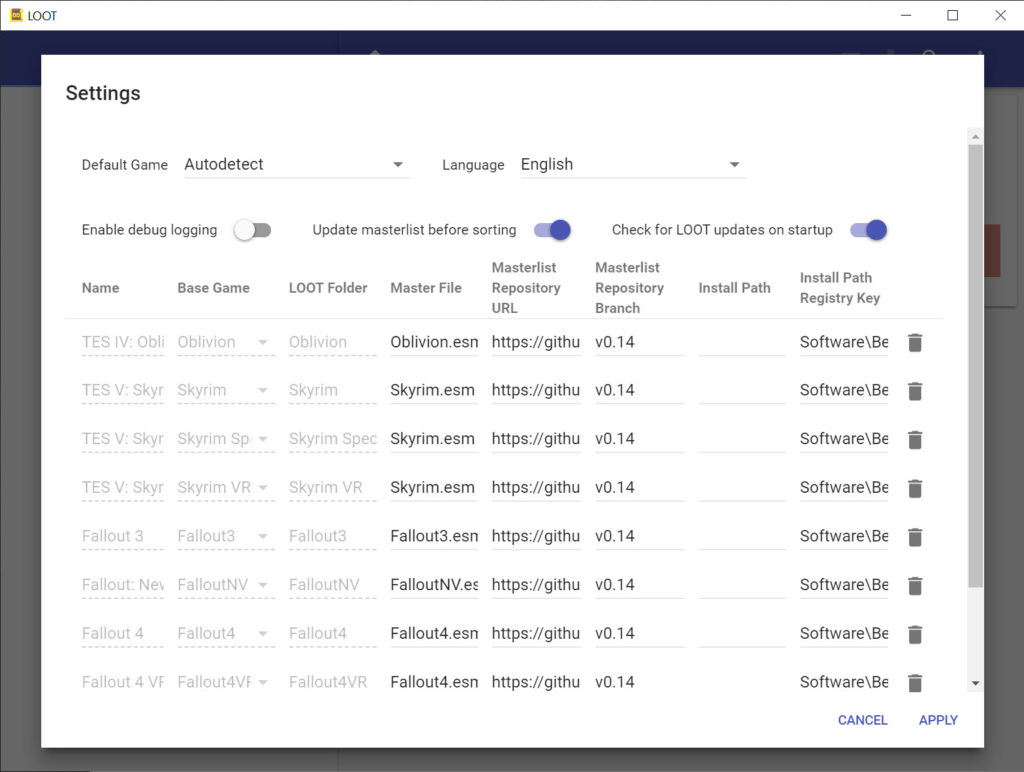Delete the Fallout 4 VR game entry
This screenshot has width=1024, height=772.
[x=915, y=683]
